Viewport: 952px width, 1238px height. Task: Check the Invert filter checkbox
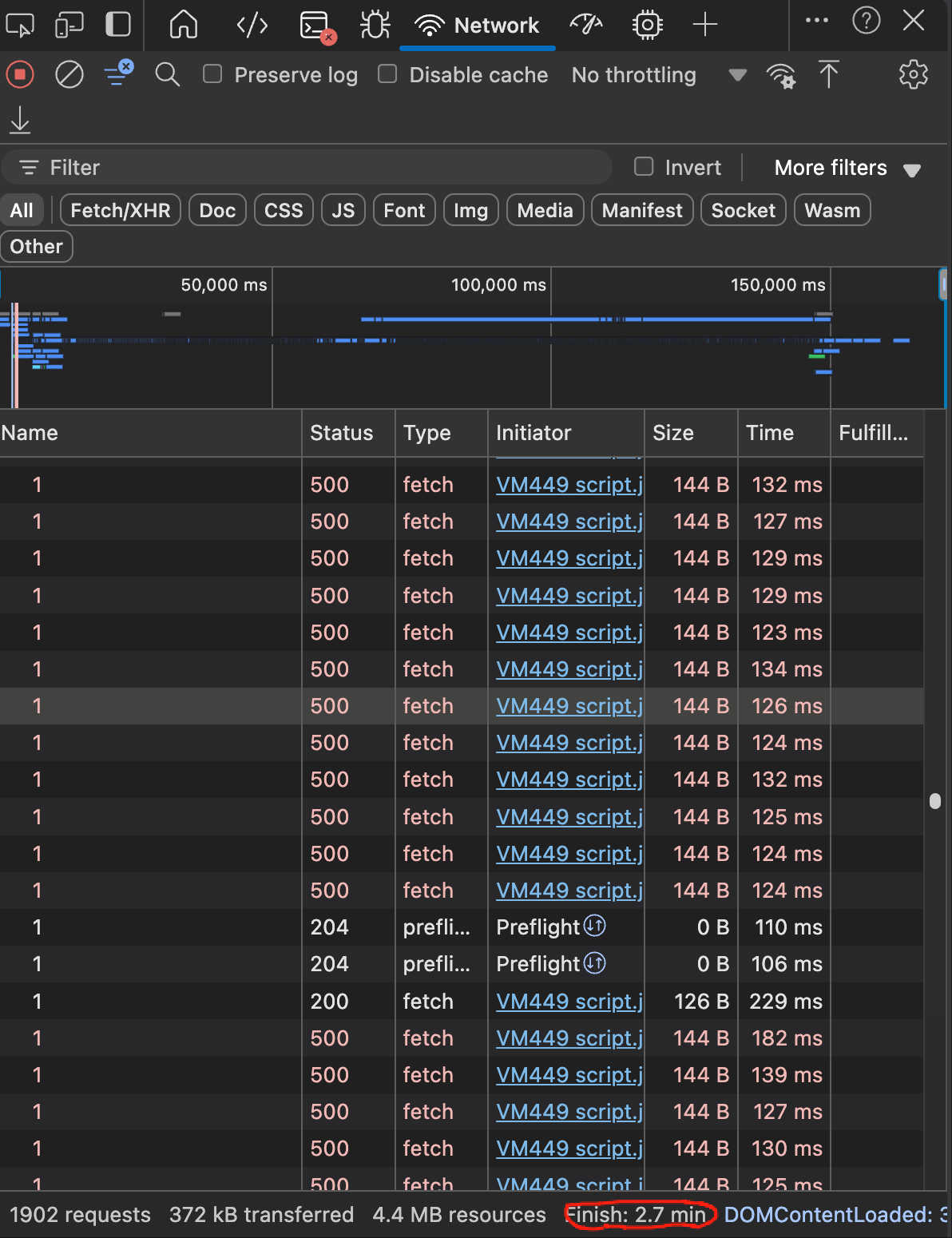tap(644, 167)
